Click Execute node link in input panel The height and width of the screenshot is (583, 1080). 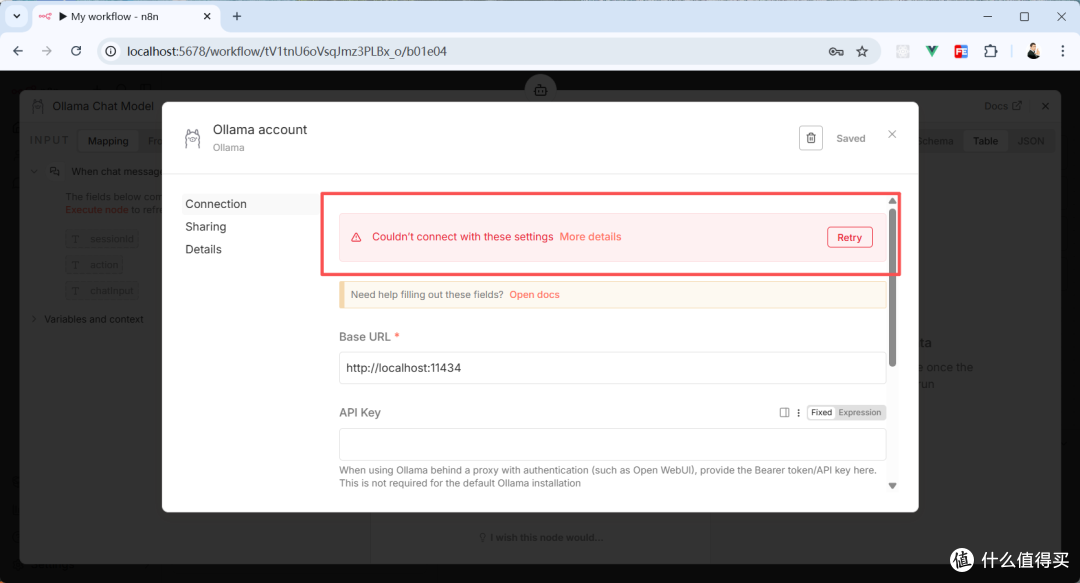(96, 209)
